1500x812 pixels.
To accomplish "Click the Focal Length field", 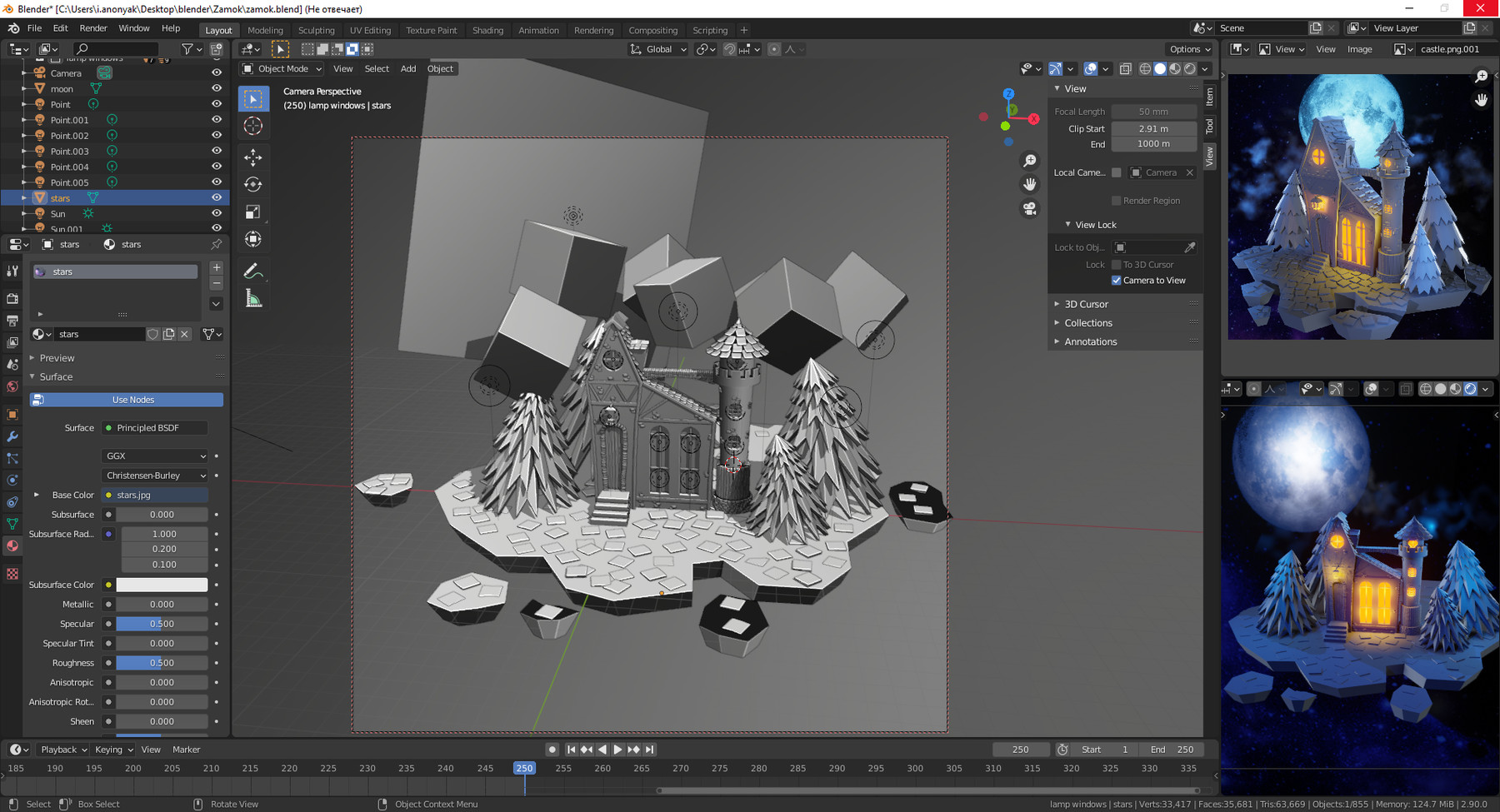I will tap(1153, 112).
